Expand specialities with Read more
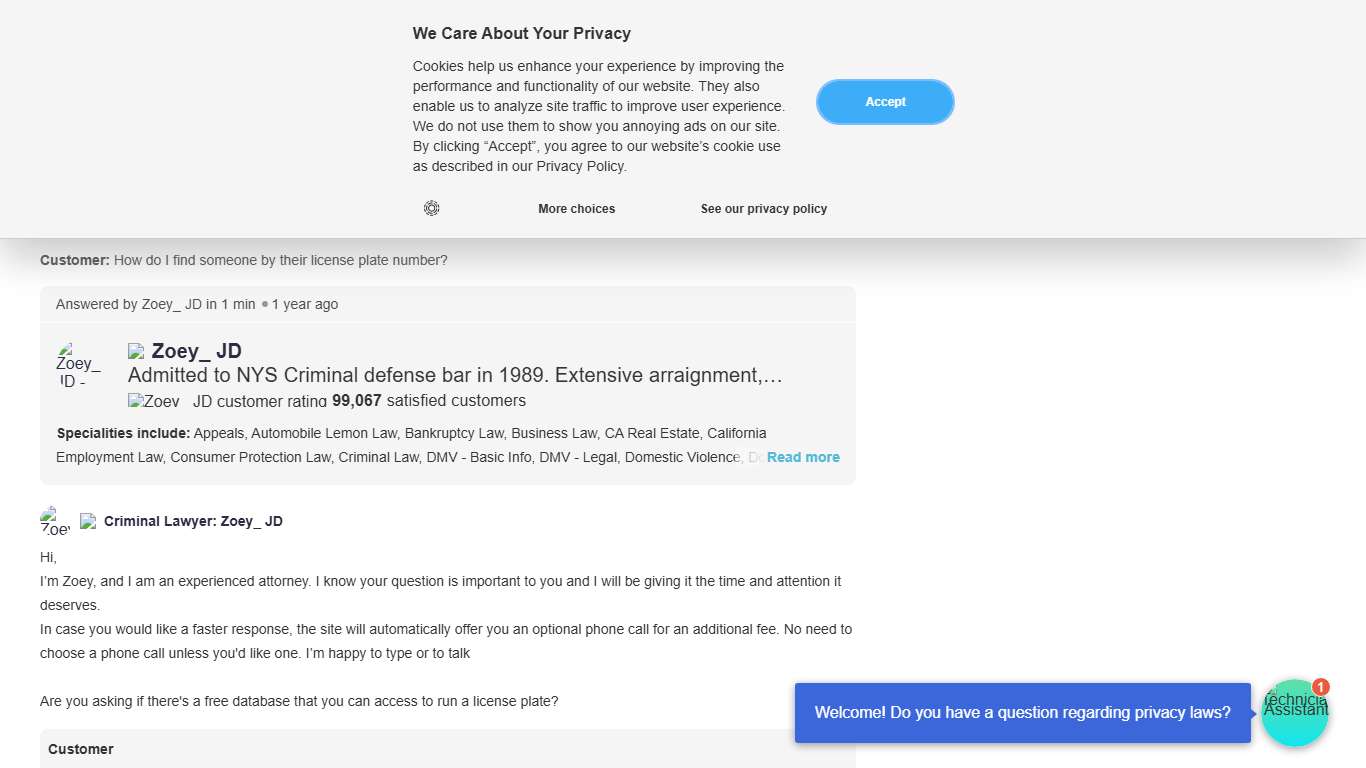 pos(803,457)
